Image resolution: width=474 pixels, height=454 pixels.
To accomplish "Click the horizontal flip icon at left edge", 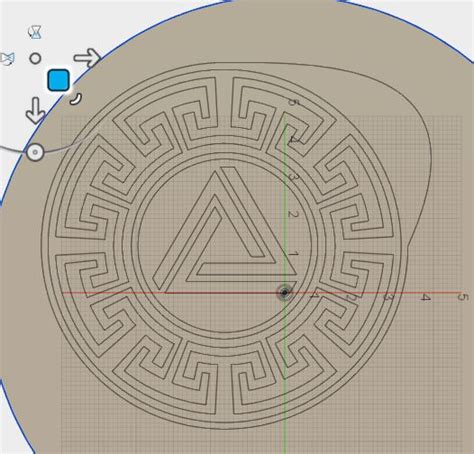I will 7,59.
